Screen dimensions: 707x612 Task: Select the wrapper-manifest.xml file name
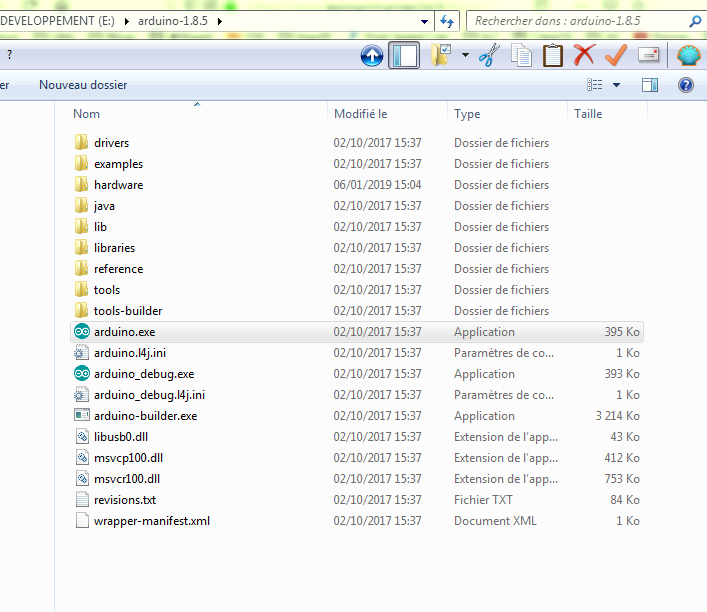tap(152, 521)
